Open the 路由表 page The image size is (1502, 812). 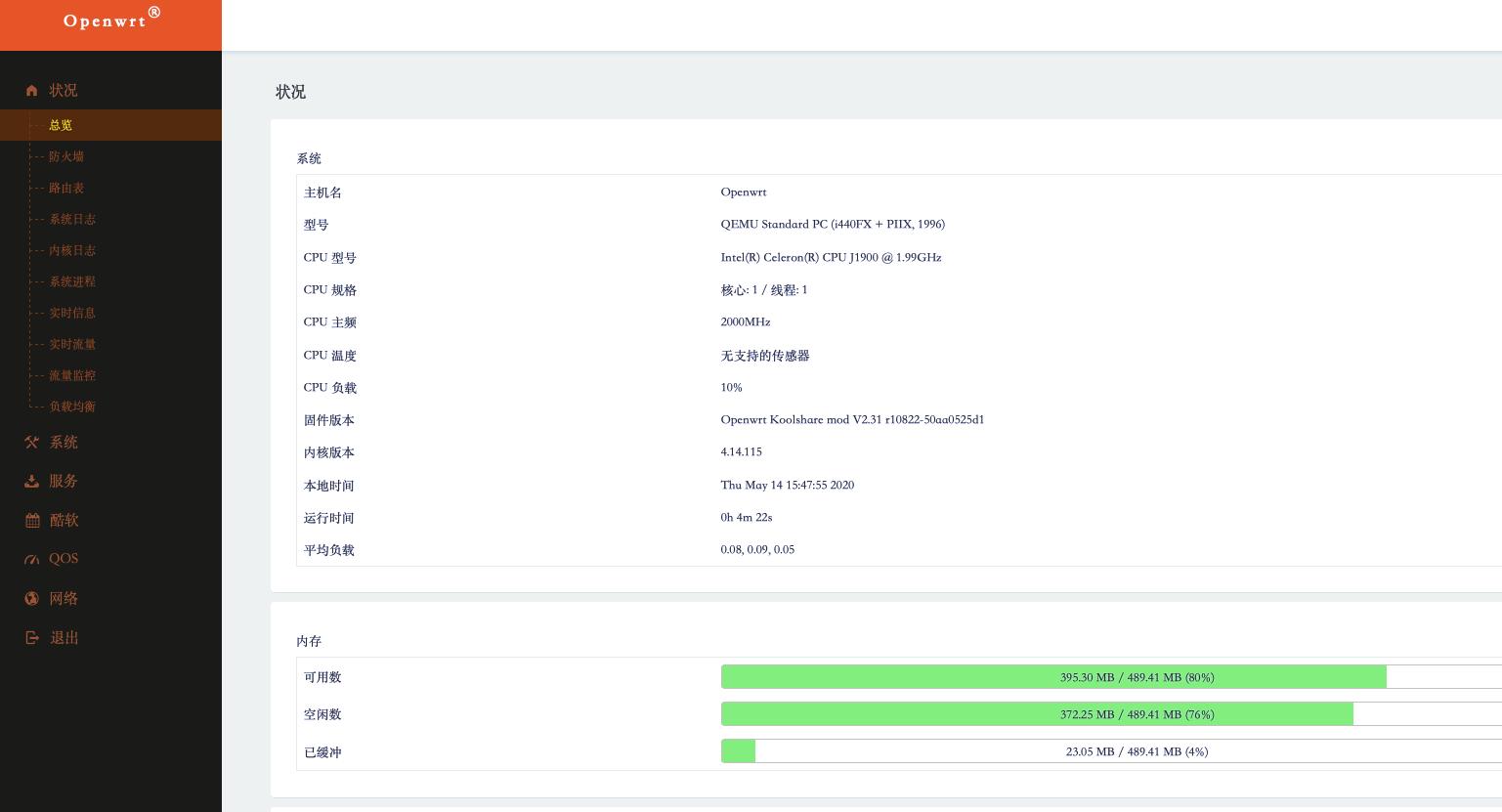pyautogui.click(x=66, y=188)
